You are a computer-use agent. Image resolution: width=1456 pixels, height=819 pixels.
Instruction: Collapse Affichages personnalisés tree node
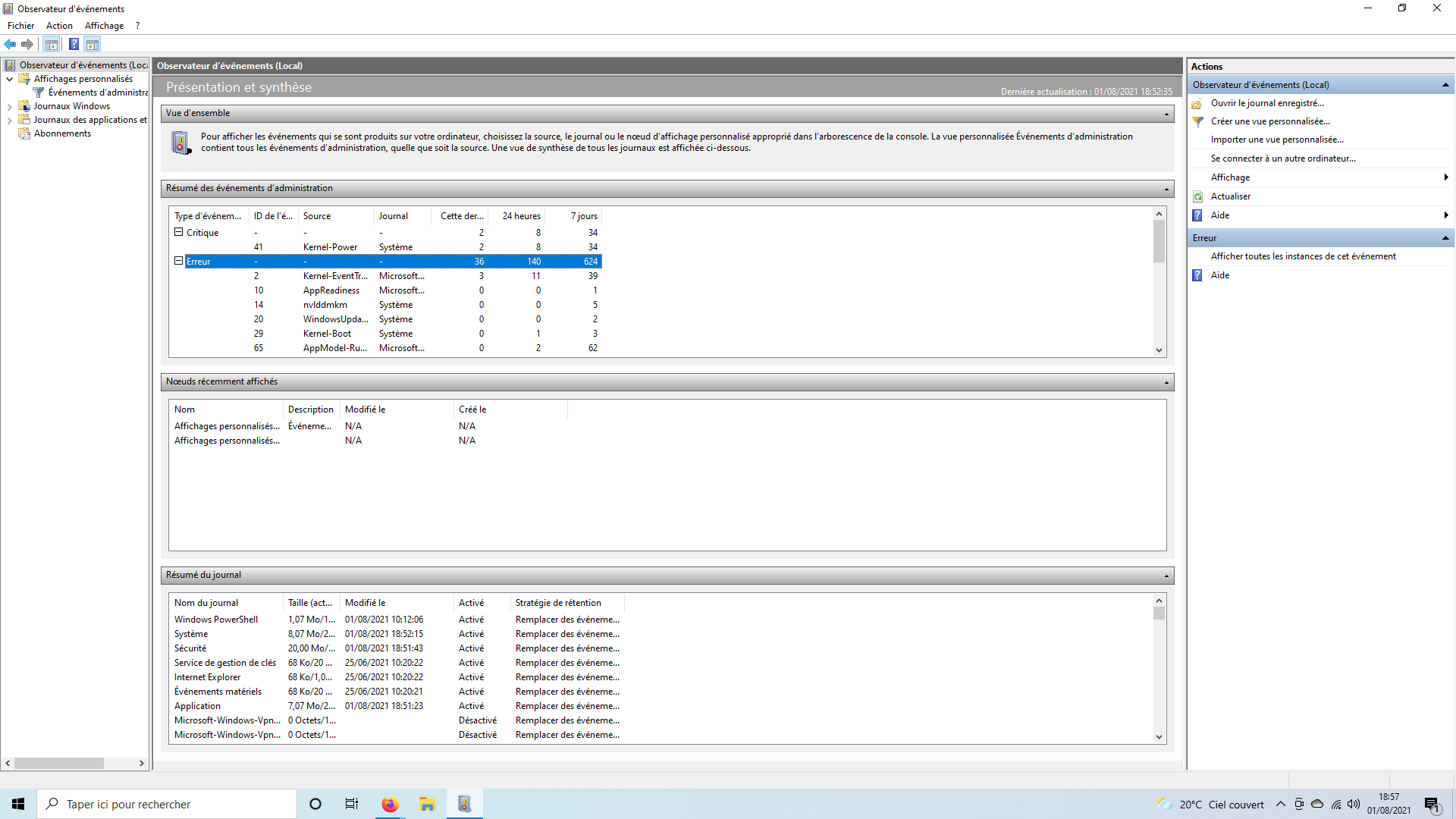coord(9,79)
